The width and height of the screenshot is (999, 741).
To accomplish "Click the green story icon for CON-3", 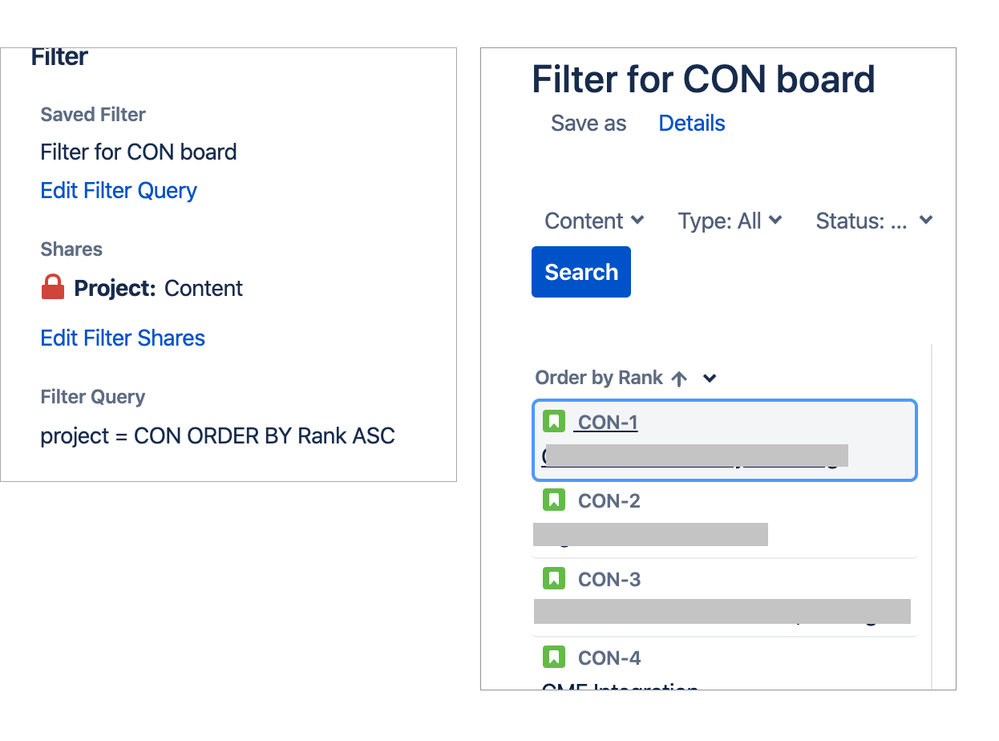I will pyautogui.click(x=554, y=578).
